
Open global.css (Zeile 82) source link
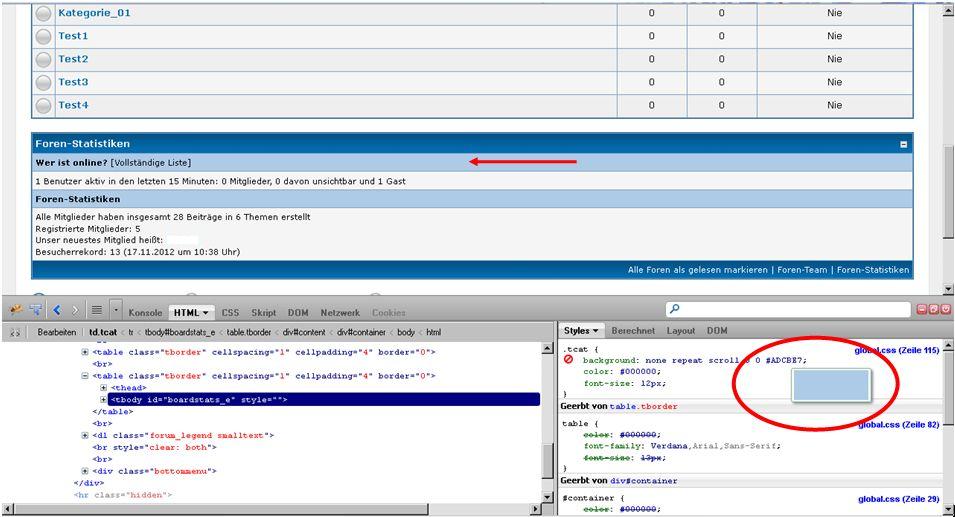pyautogui.click(x=898, y=424)
